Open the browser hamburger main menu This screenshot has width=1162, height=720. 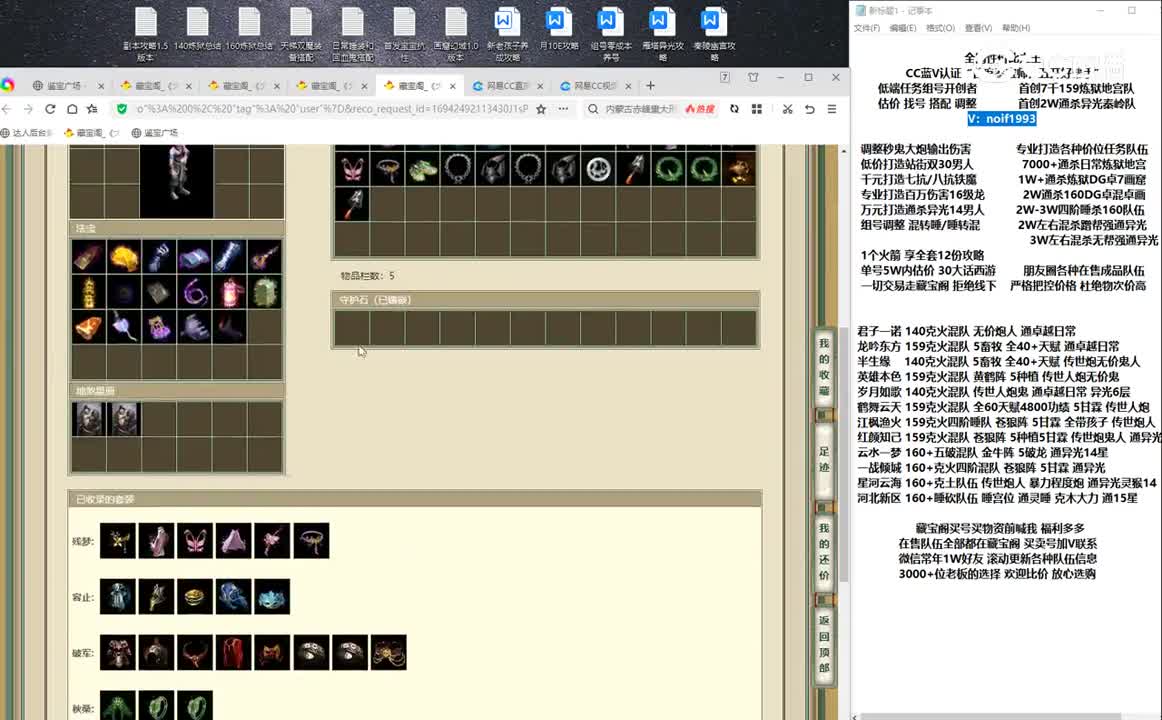[831, 109]
